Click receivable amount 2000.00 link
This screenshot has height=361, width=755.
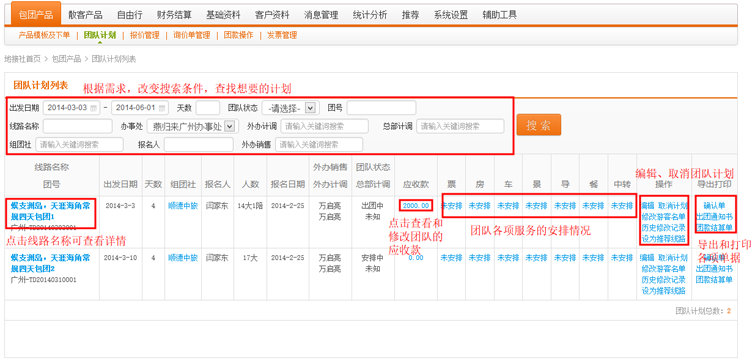click(416, 206)
